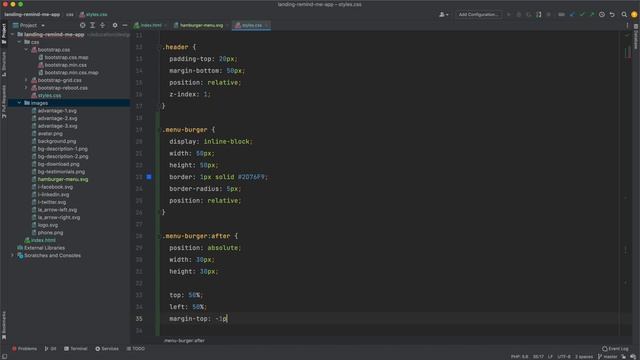Click Git push arrow icon

(592, 14)
